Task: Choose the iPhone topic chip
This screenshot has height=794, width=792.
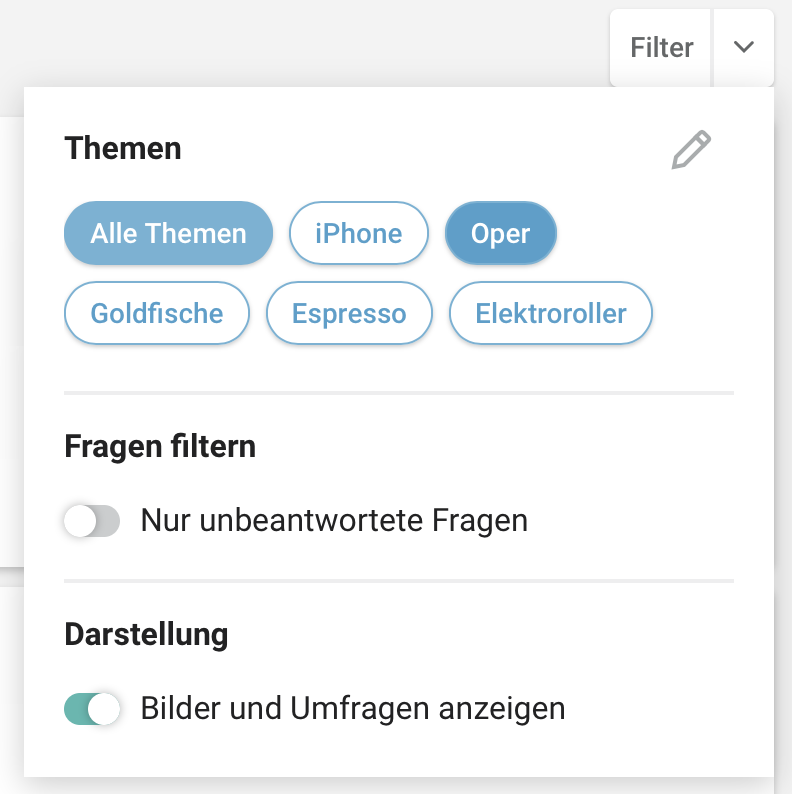Action: (359, 233)
